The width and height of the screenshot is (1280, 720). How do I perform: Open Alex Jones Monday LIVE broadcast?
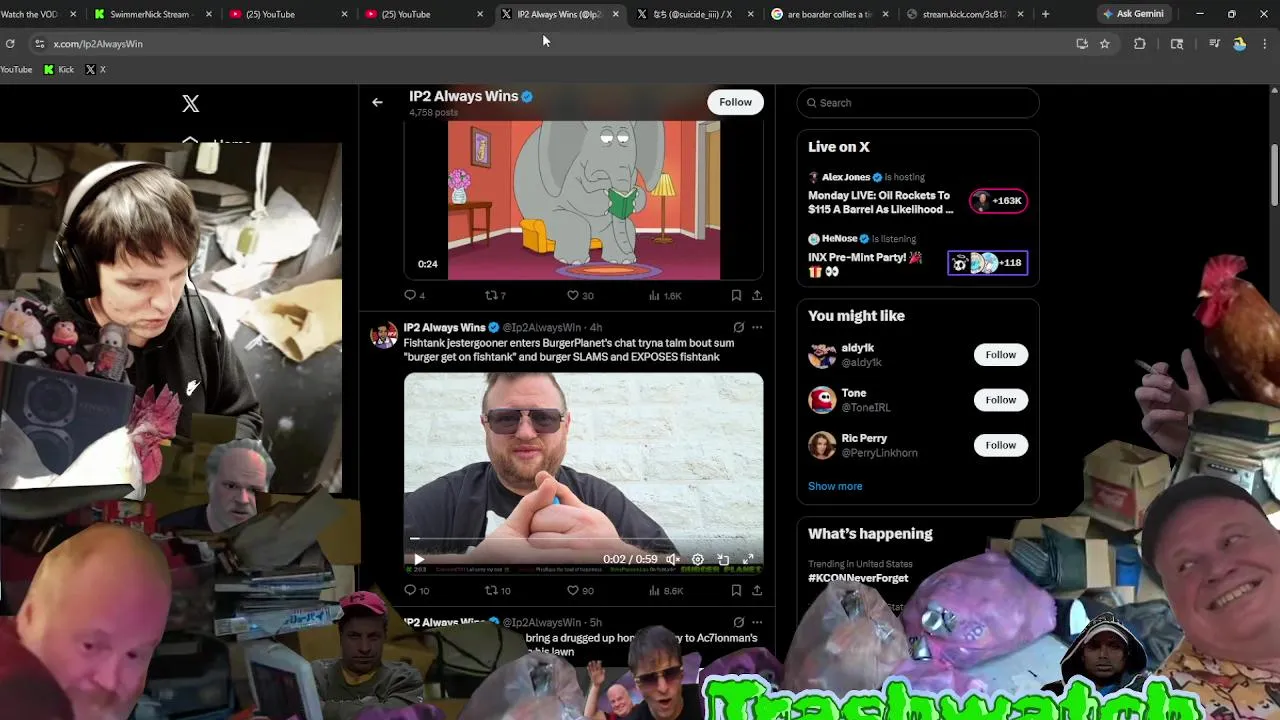coord(880,203)
